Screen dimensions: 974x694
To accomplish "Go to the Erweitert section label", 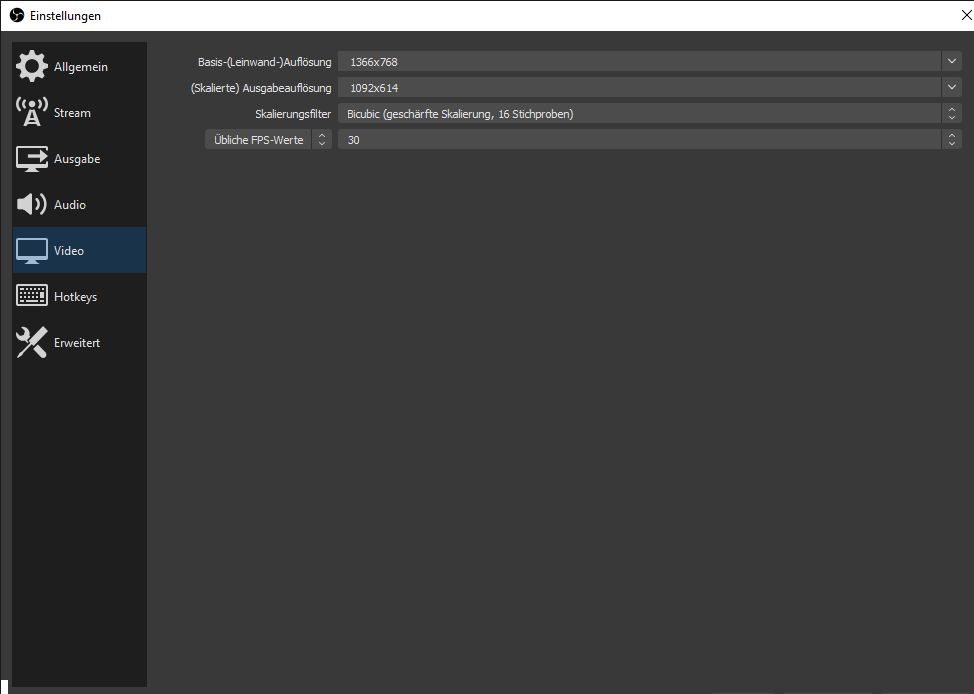I will [77, 343].
